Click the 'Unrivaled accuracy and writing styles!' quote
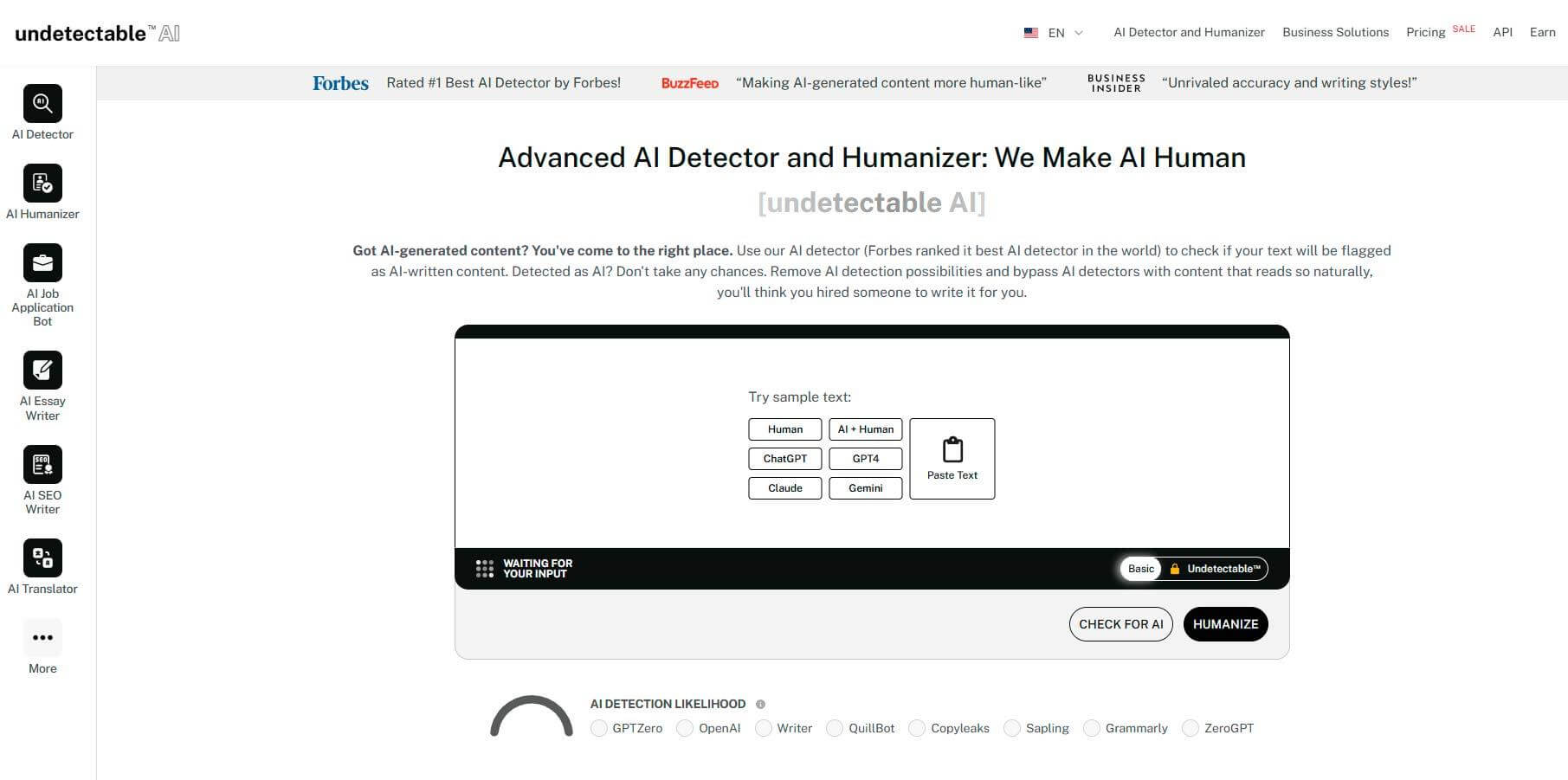Image resolution: width=1568 pixels, height=780 pixels. coord(1289,83)
